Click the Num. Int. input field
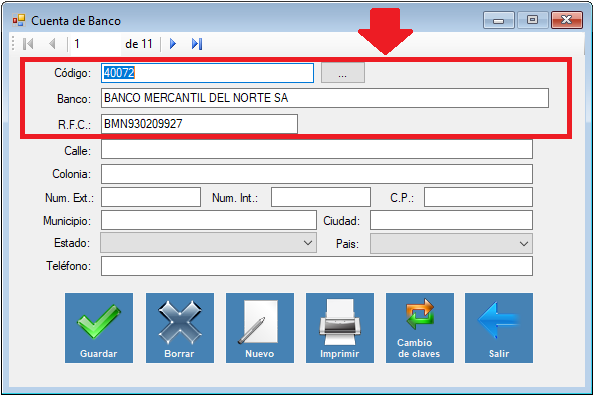595x396 pixels. point(321,197)
